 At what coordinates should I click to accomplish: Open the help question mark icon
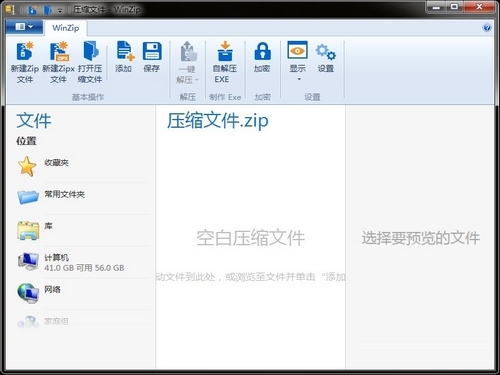[487, 28]
